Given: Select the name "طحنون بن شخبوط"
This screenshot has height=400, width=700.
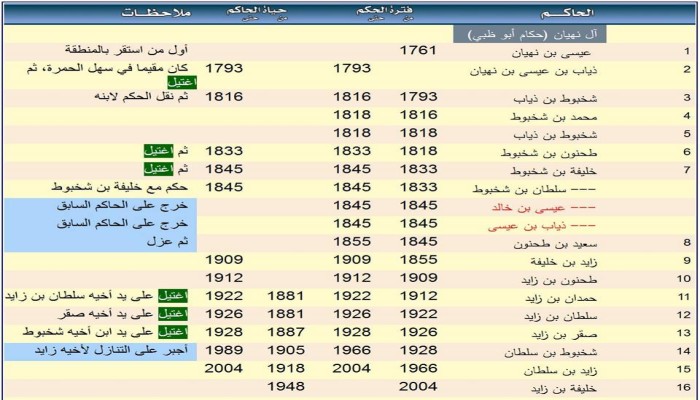Looking at the screenshot, I should pyautogui.click(x=549, y=153).
